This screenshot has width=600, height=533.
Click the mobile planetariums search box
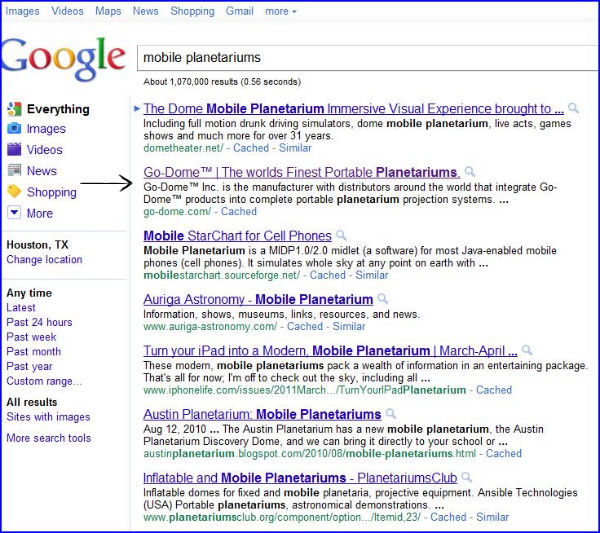pos(368,58)
